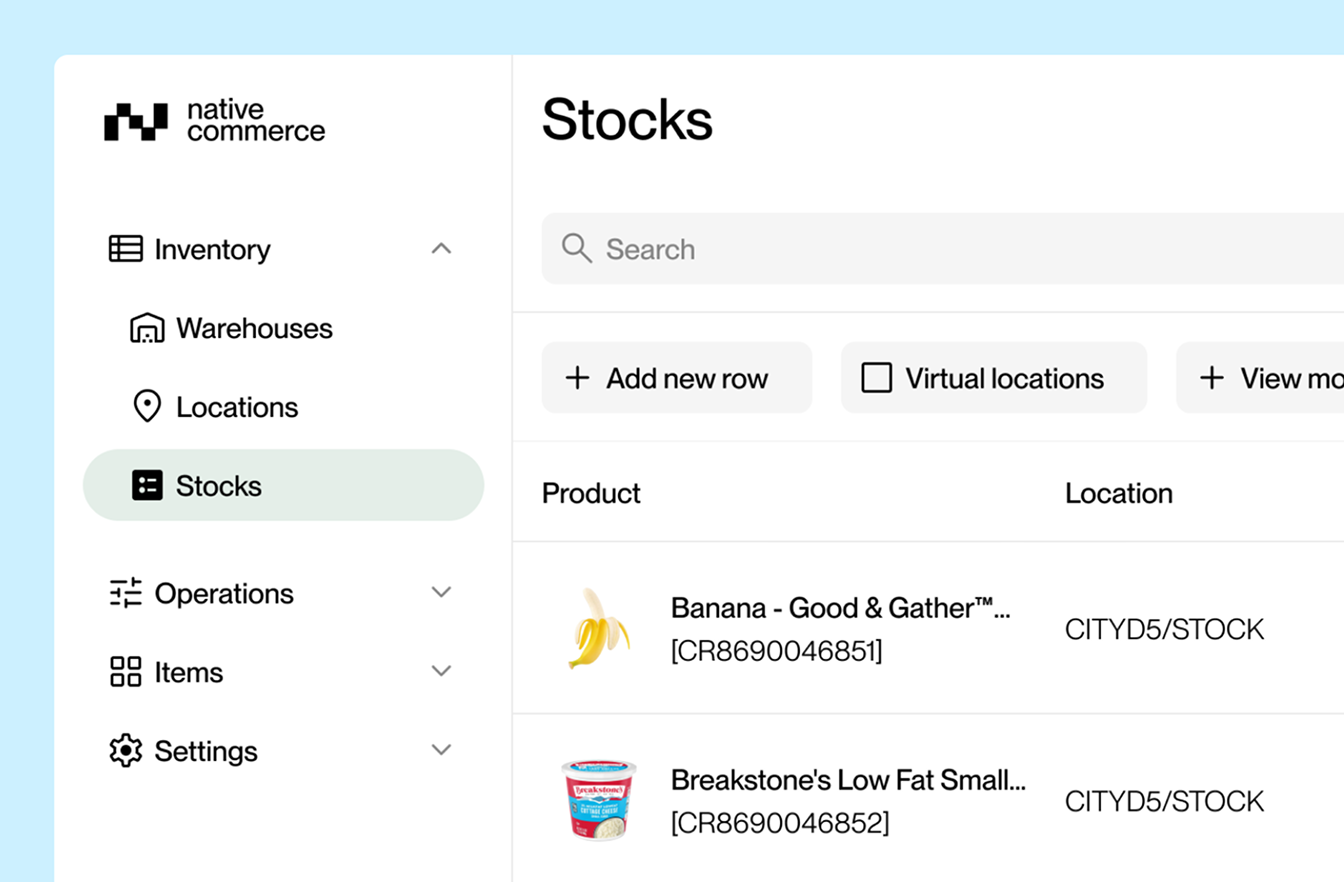
Task: Click the Settings gear icon
Action: coord(123,750)
